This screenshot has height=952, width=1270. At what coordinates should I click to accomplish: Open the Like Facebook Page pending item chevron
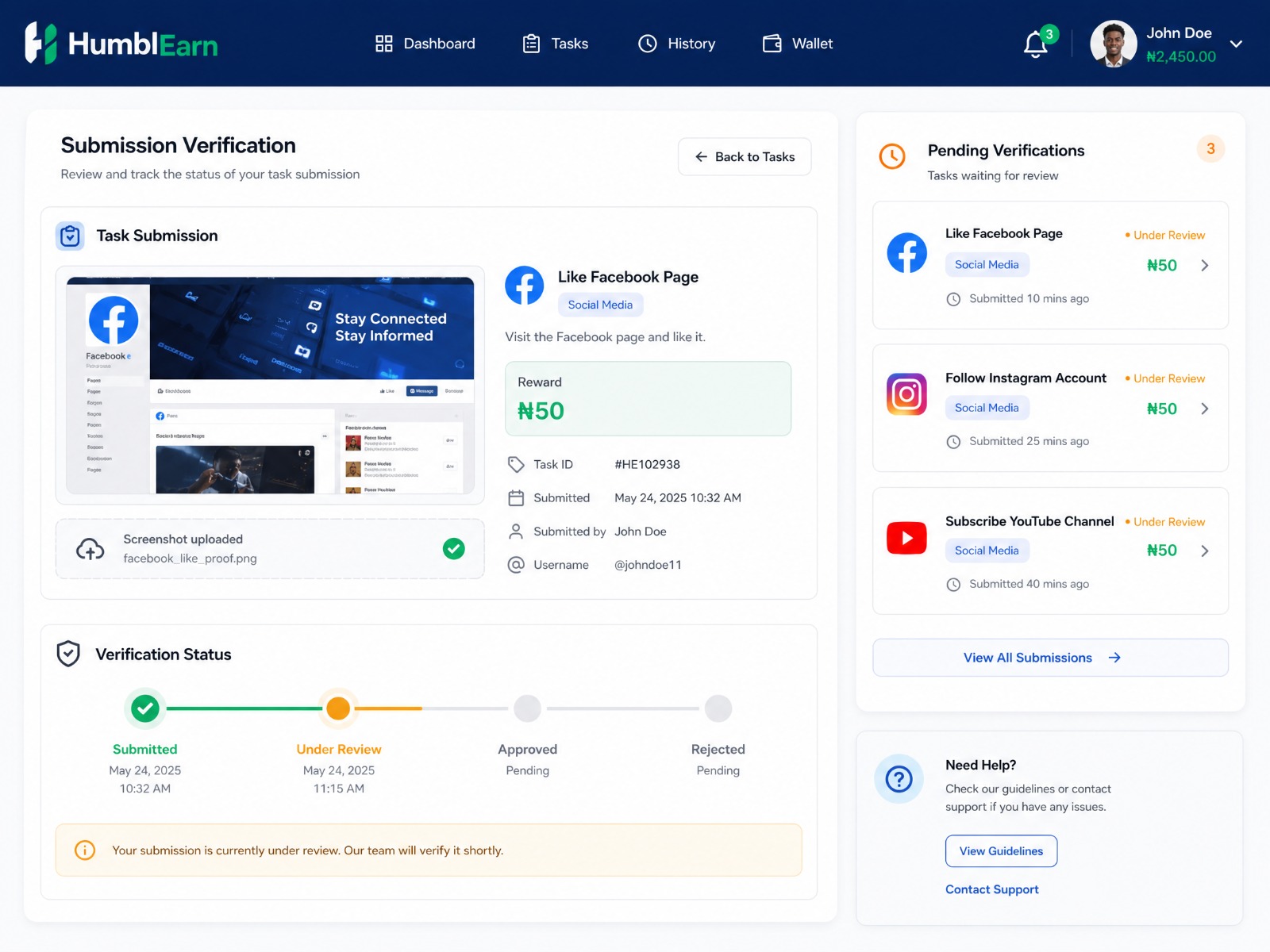point(1205,266)
